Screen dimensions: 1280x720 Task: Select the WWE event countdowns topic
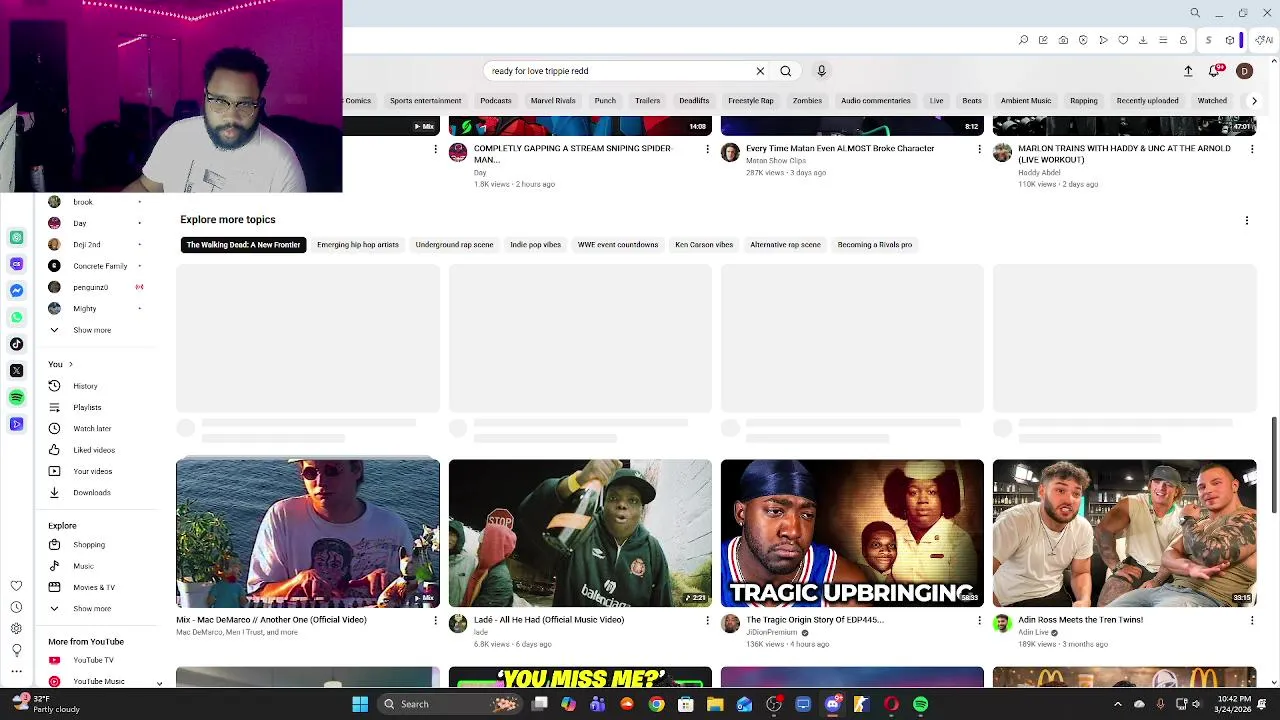coord(618,245)
